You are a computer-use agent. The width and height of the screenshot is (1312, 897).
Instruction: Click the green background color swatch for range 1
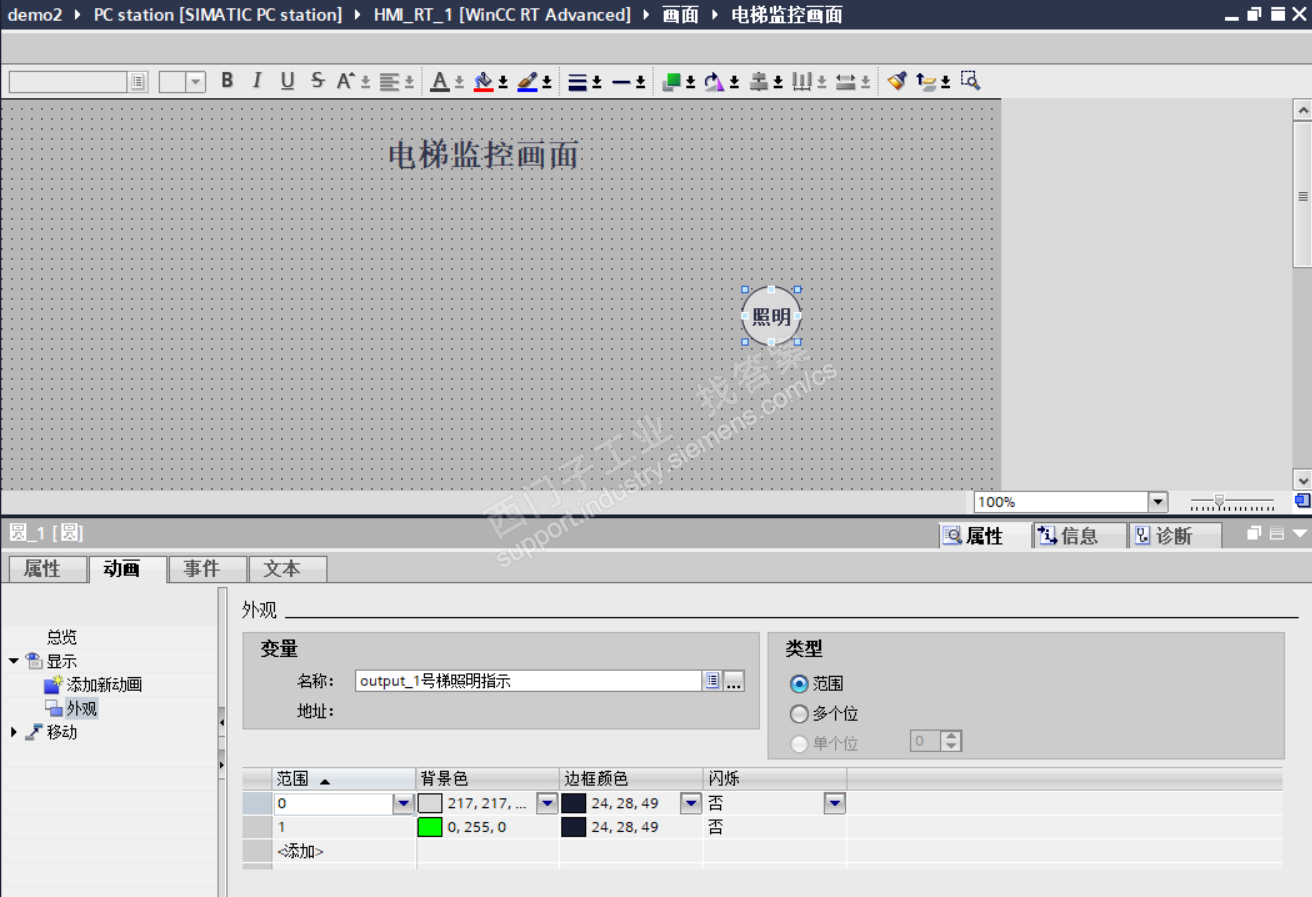point(430,827)
